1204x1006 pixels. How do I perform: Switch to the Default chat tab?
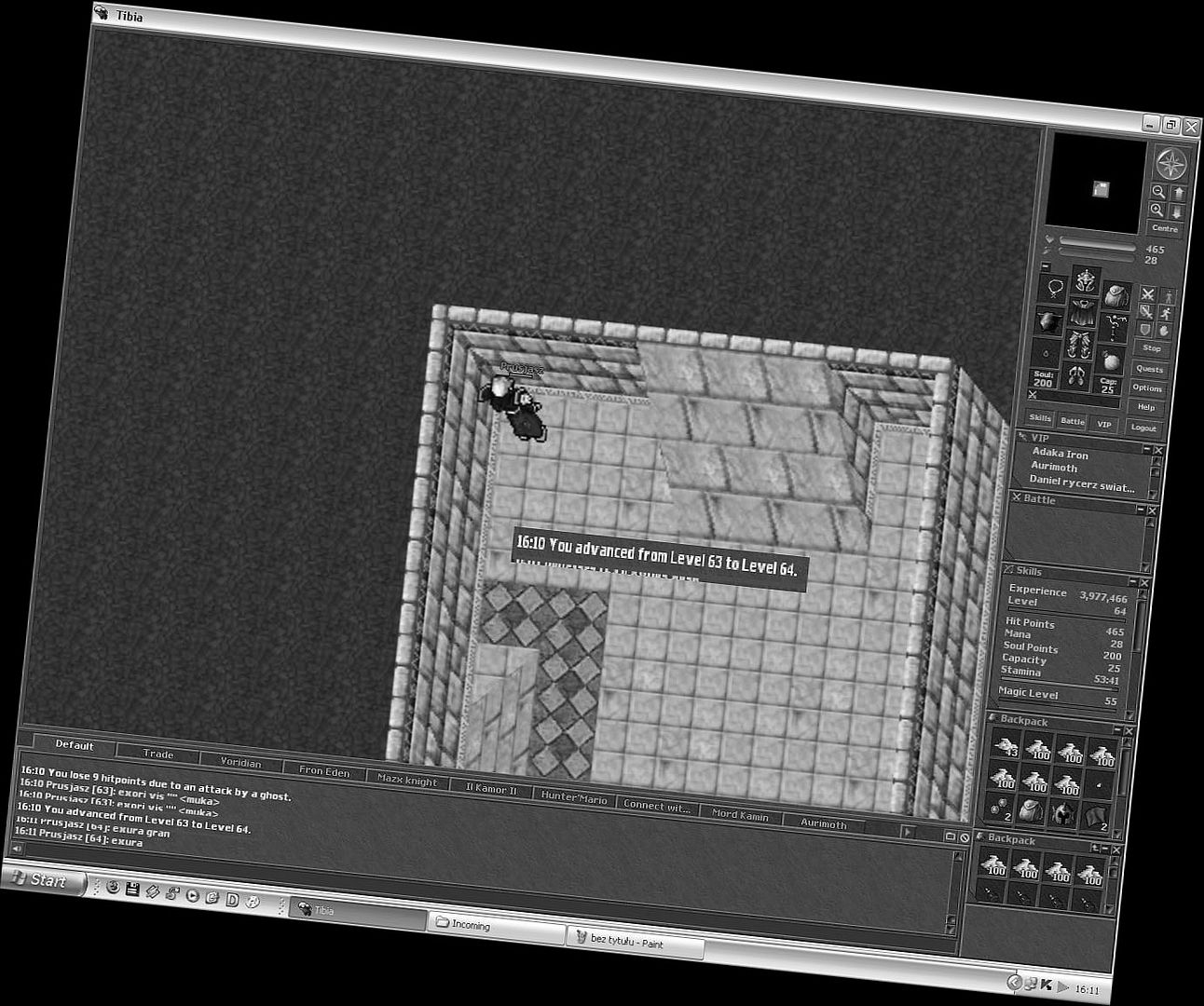pos(75,744)
